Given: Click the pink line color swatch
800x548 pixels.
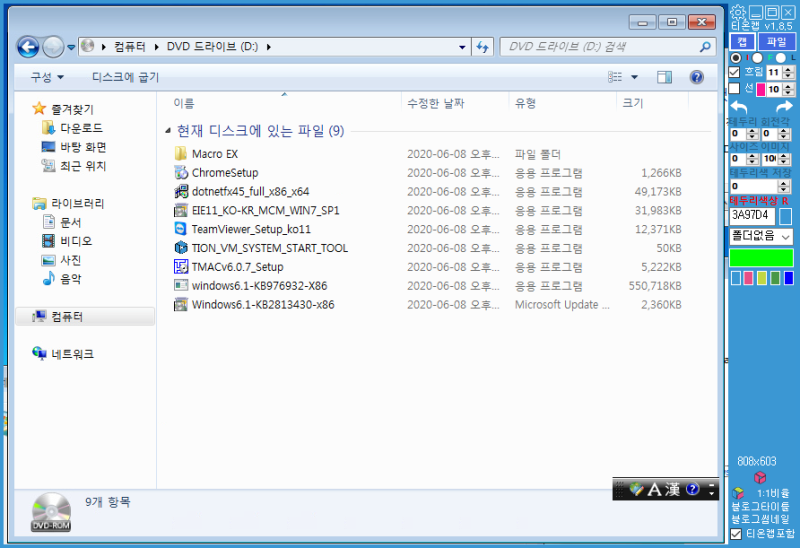Looking at the screenshot, I should [760, 90].
